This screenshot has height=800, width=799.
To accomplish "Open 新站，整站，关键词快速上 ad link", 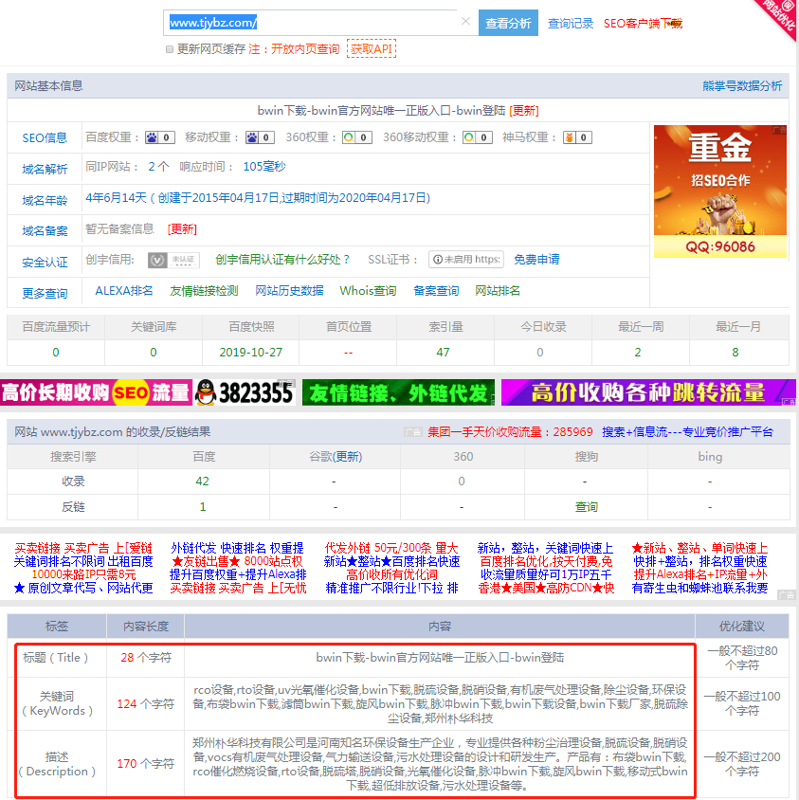I will (x=545, y=548).
